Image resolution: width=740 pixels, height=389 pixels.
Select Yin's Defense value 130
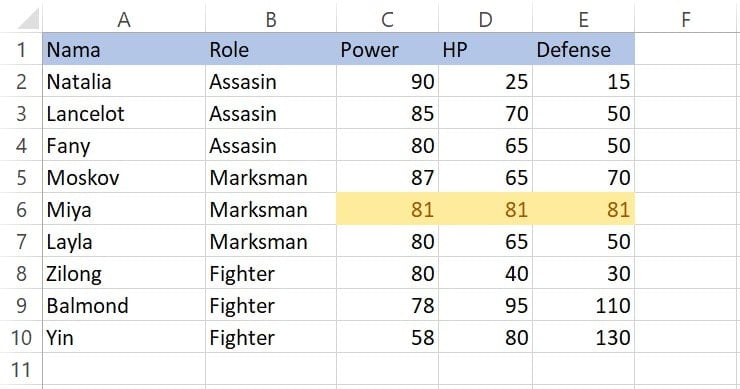583,338
